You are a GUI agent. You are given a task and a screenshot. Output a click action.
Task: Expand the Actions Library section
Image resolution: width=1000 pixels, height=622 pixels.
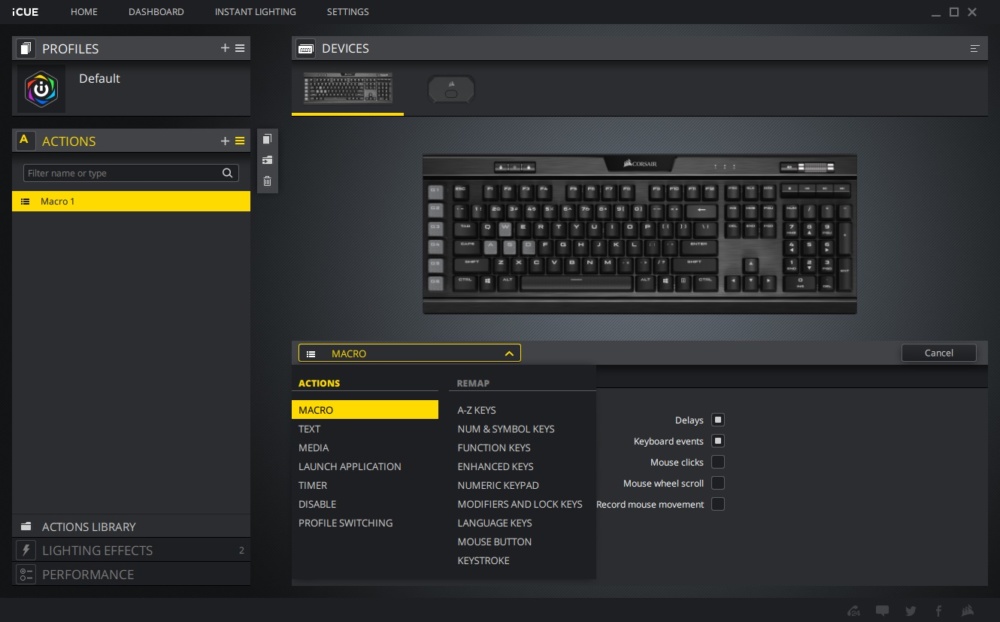[131, 526]
